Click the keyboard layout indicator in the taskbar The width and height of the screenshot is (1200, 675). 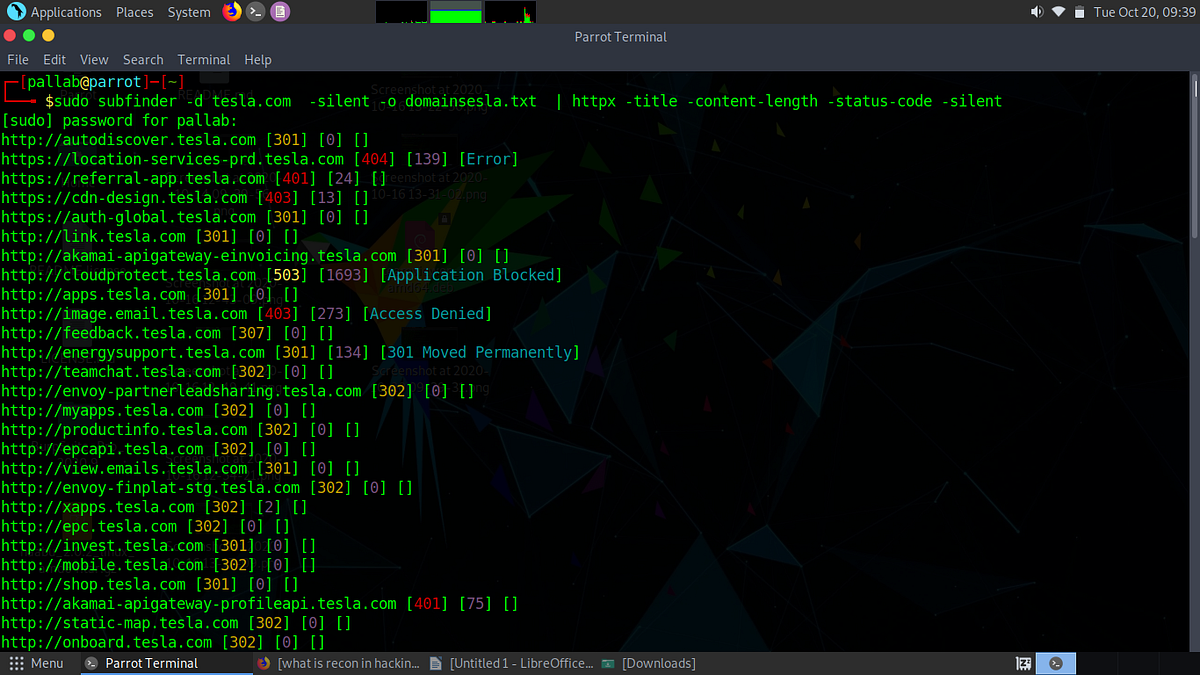(x=1022, y=663)
